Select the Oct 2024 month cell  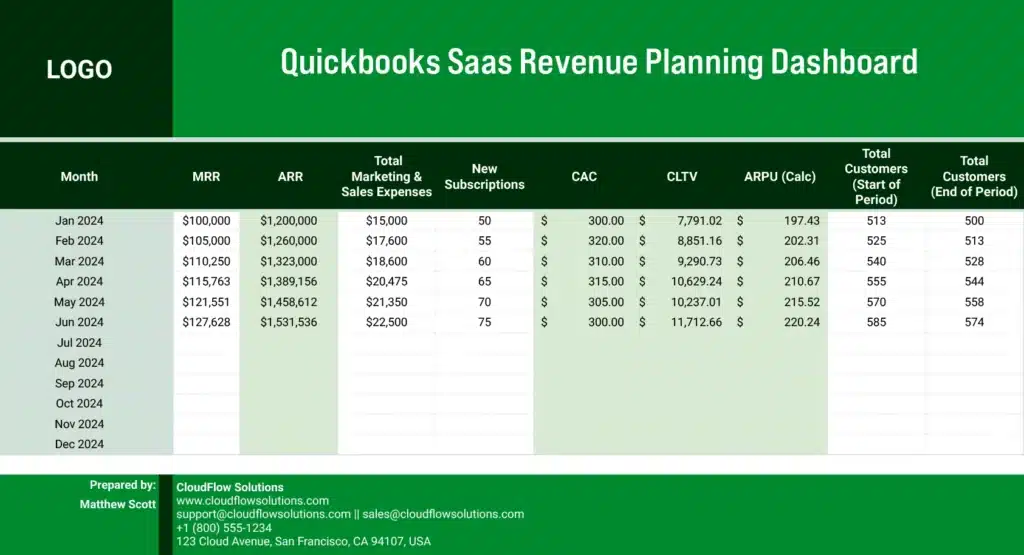79,404
